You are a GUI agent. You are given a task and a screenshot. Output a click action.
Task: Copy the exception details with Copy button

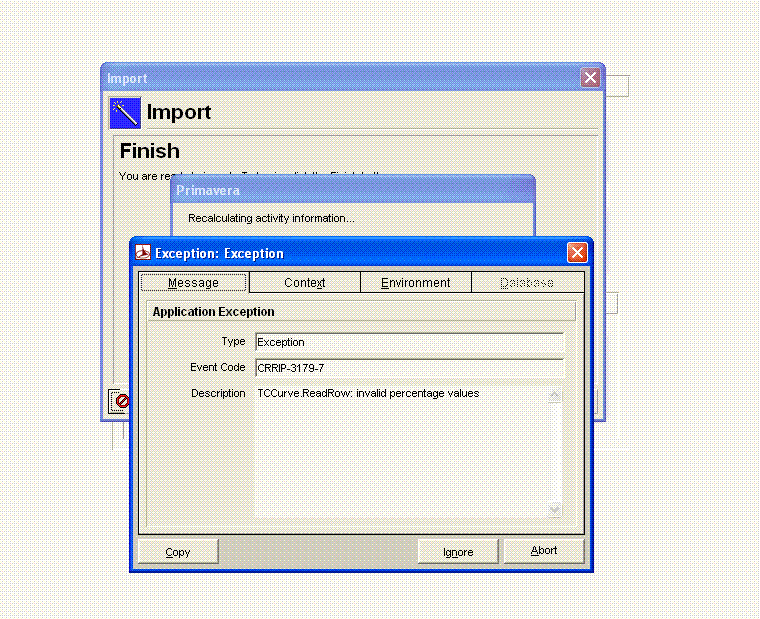tap(178, 552)
